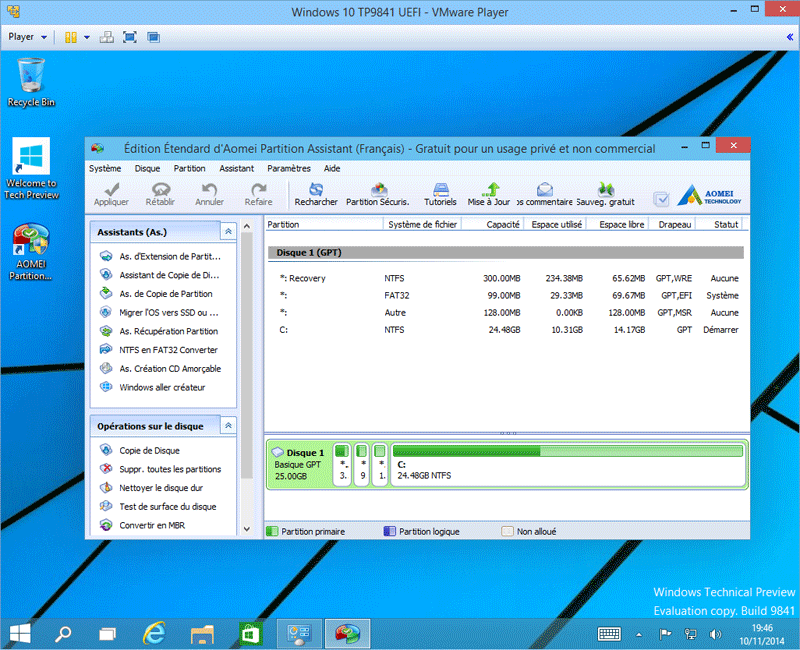Show hidden tray icons arrow
Viewport: 800px width, 650px height.
click(x=639, y=635)
